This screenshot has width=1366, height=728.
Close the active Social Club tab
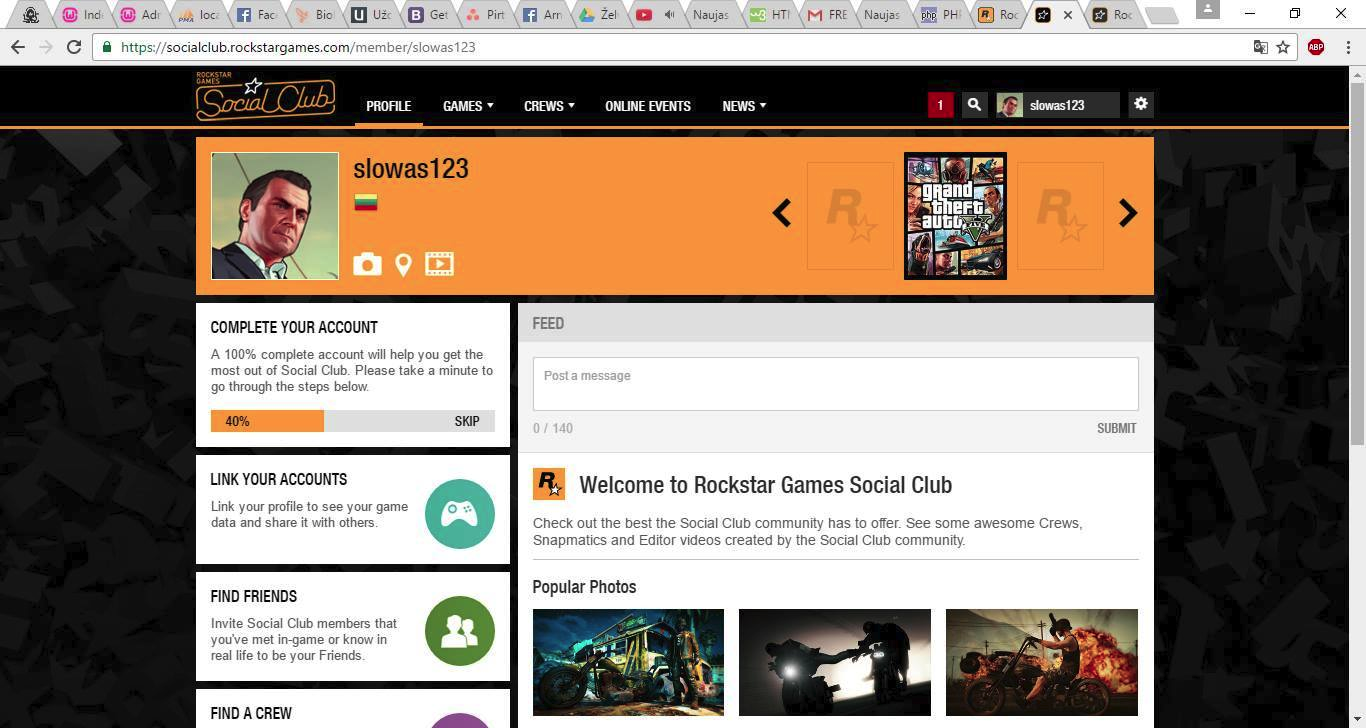[1068, 15]
